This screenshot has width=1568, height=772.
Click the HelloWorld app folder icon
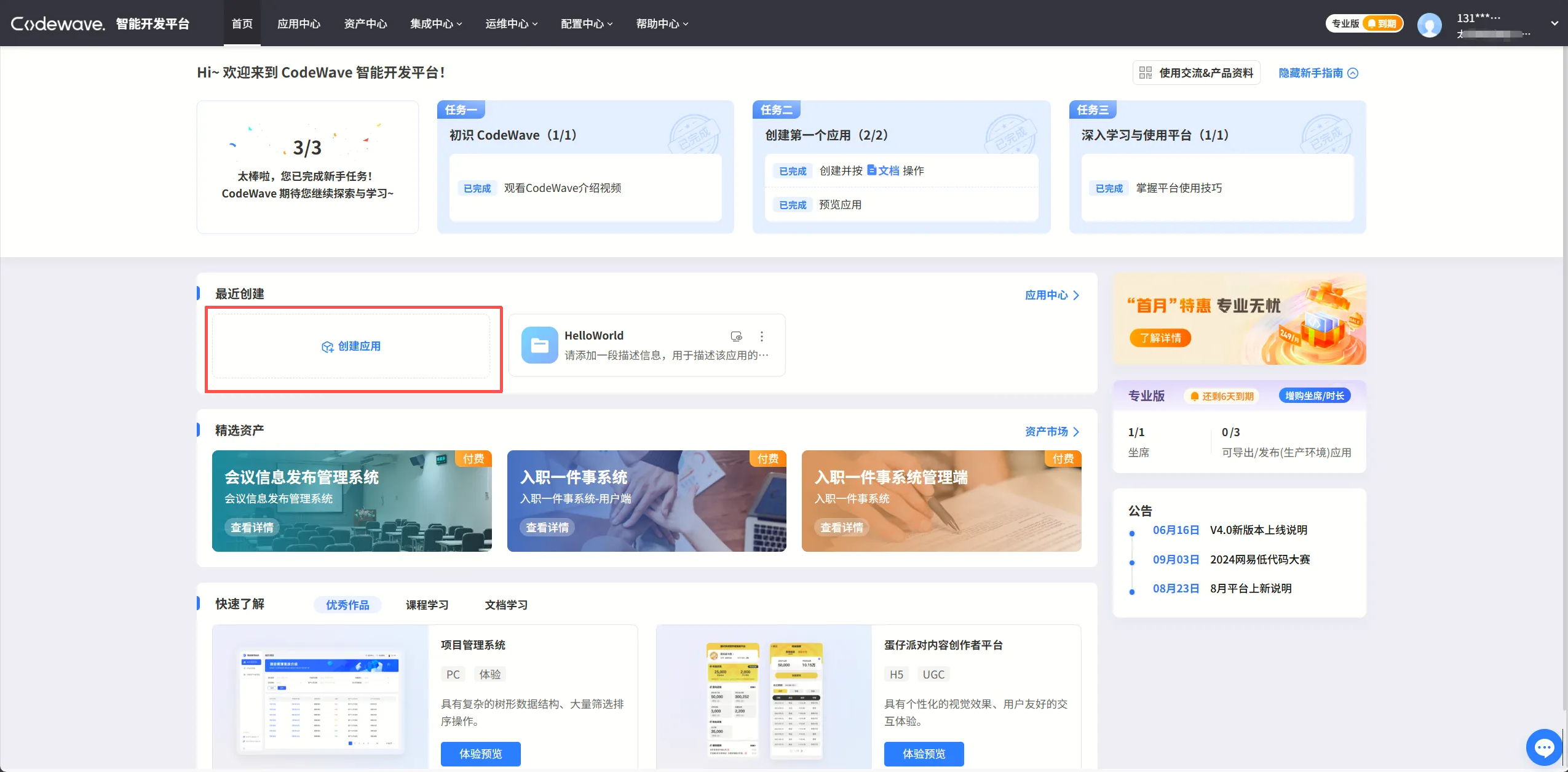(539, 345)
